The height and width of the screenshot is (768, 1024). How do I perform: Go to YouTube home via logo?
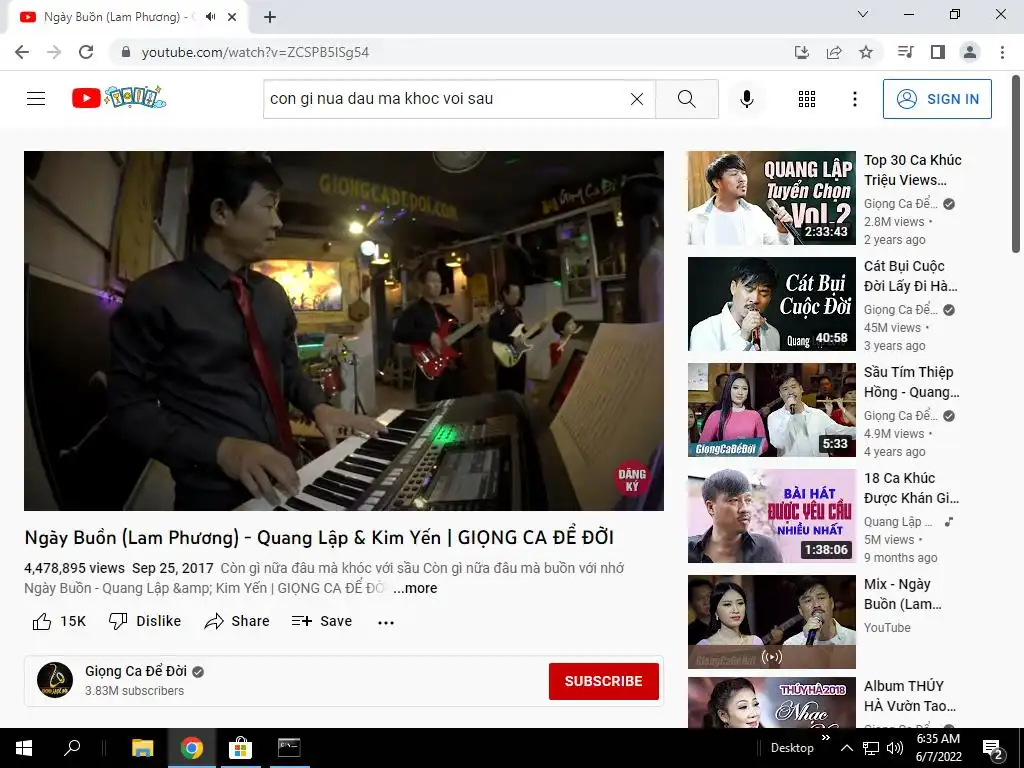119,98
